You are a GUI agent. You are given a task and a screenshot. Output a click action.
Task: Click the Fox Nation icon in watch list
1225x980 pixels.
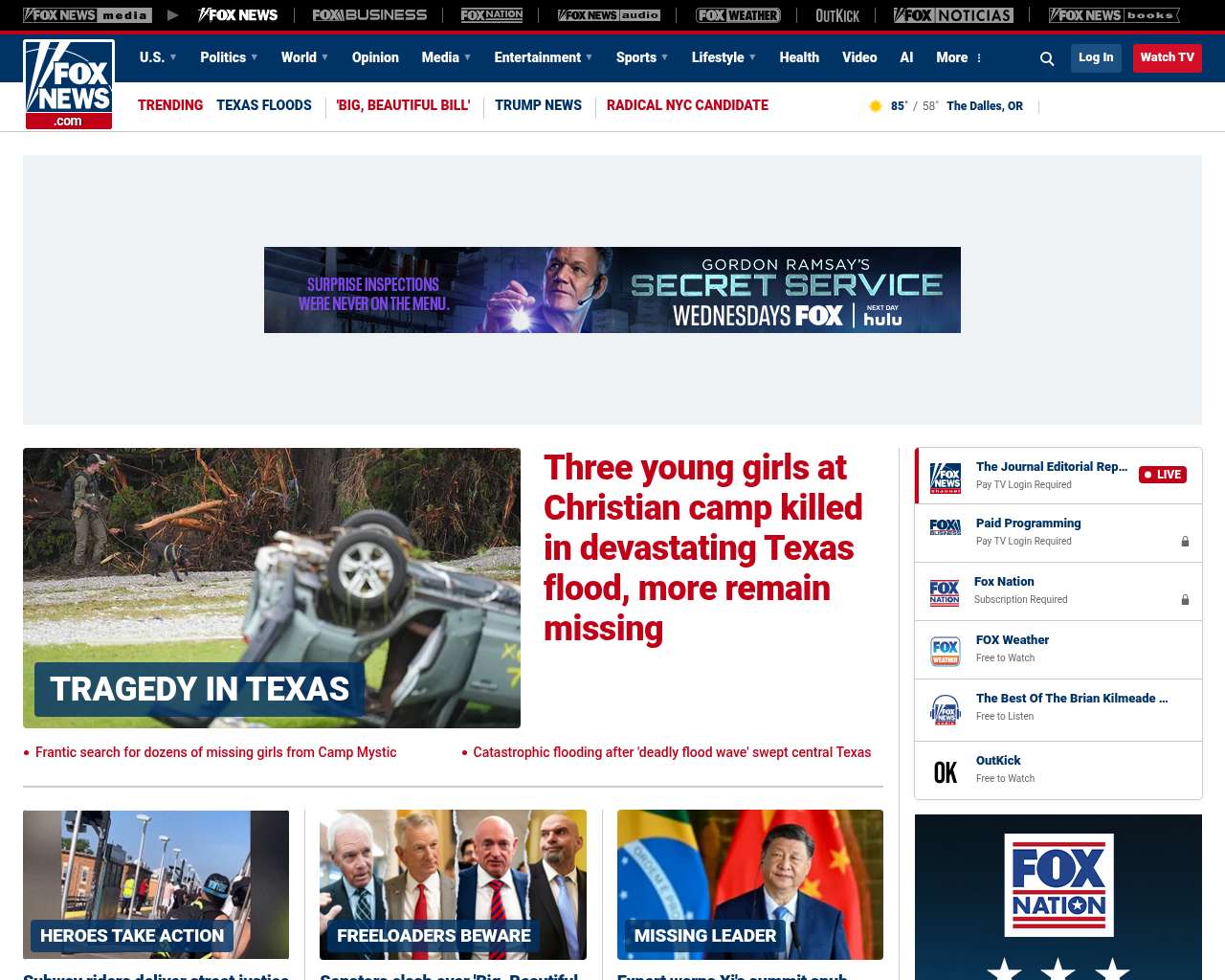tap(945, 593)
